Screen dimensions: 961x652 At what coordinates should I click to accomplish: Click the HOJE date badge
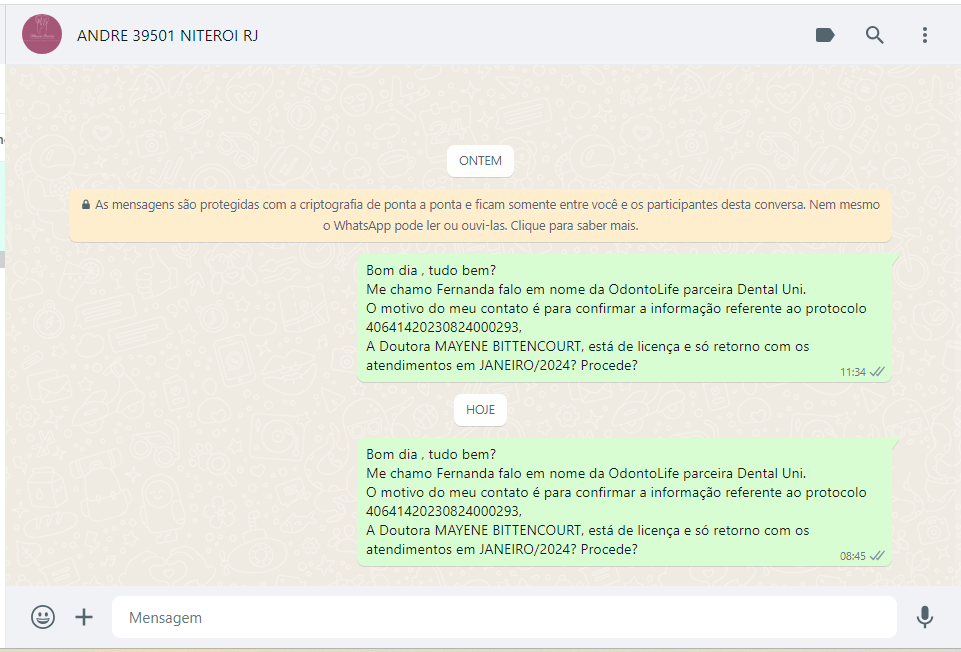coord(480,409)
